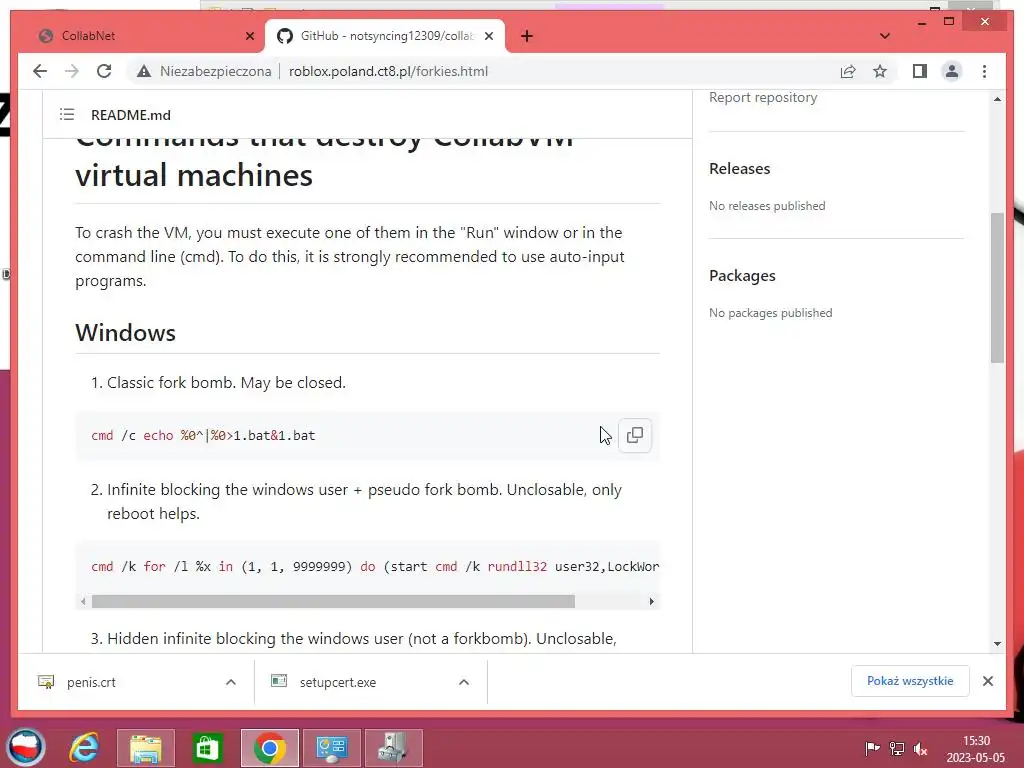
Task: Click the README.md file name header
Action: pos(131,115)
